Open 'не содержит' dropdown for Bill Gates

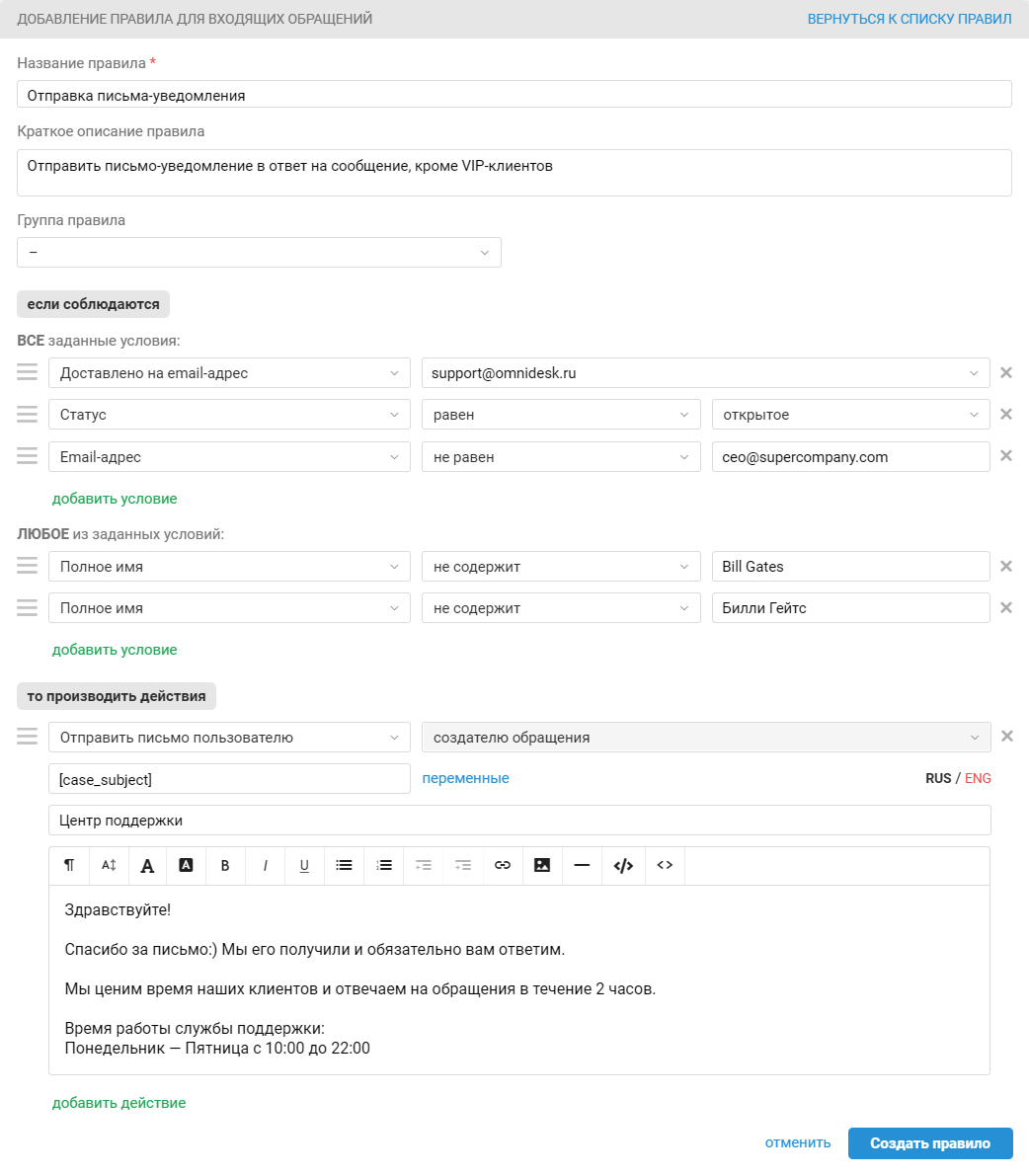pos(561,566)
